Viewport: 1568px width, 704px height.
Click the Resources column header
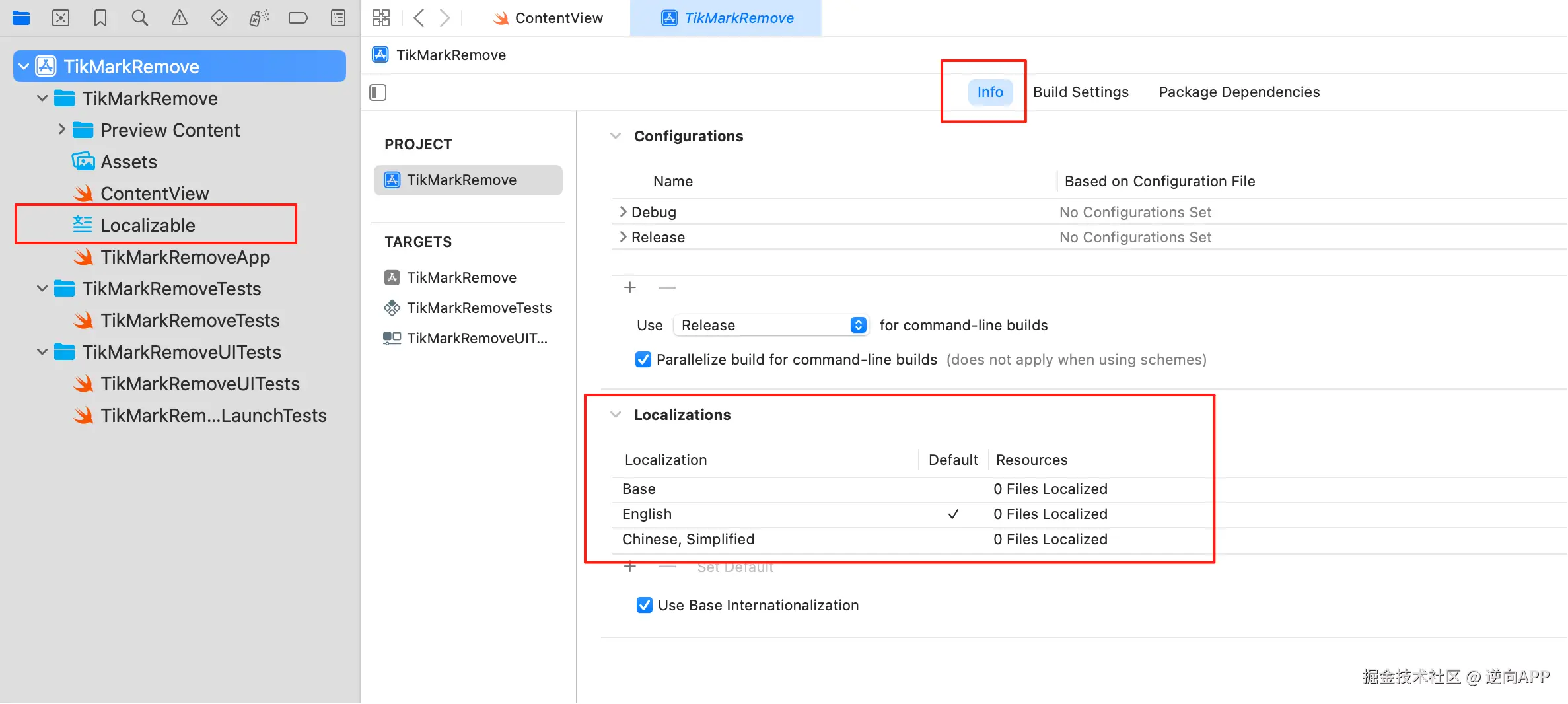click(1032, 460)
